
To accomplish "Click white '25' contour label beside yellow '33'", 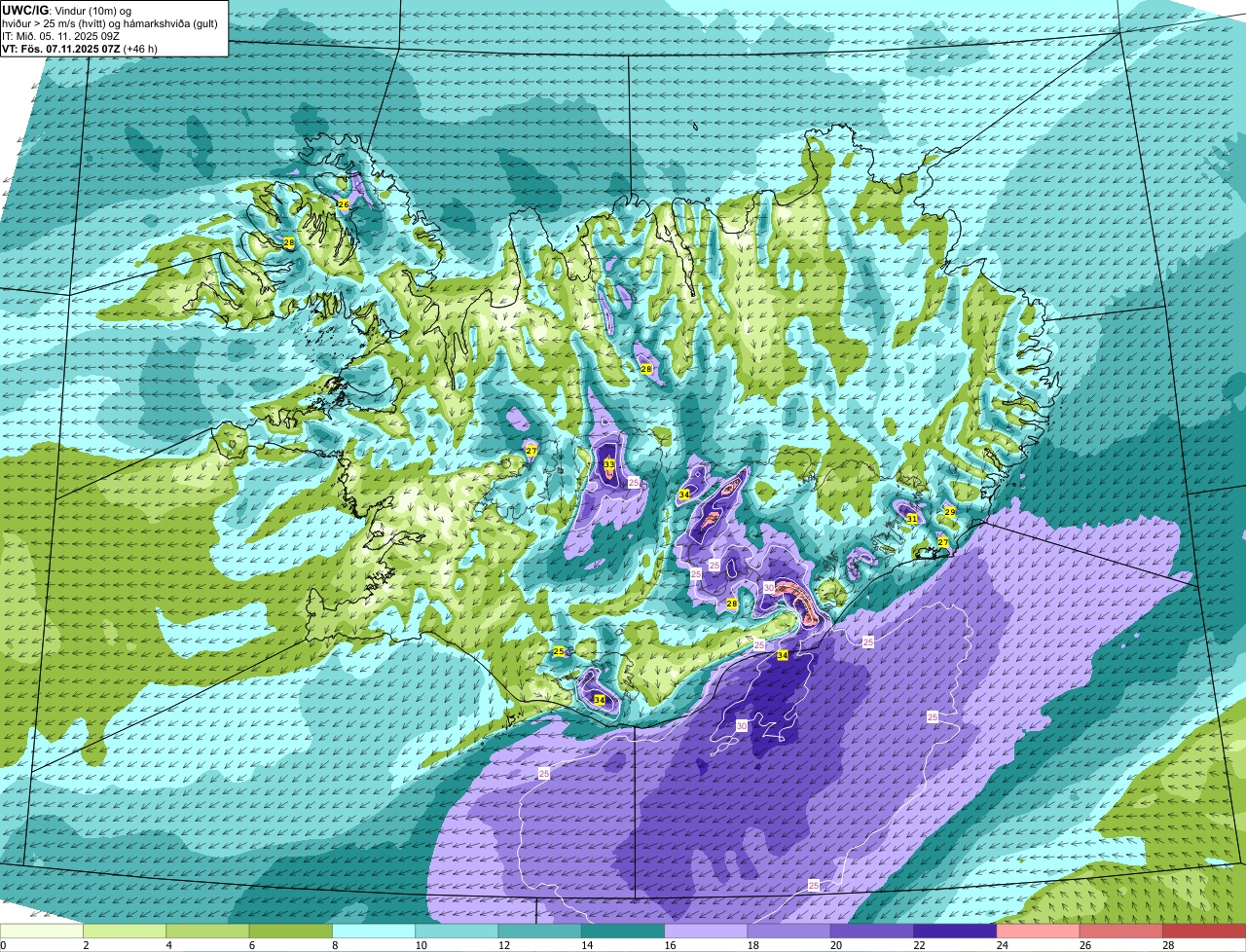I will [634, 482].
